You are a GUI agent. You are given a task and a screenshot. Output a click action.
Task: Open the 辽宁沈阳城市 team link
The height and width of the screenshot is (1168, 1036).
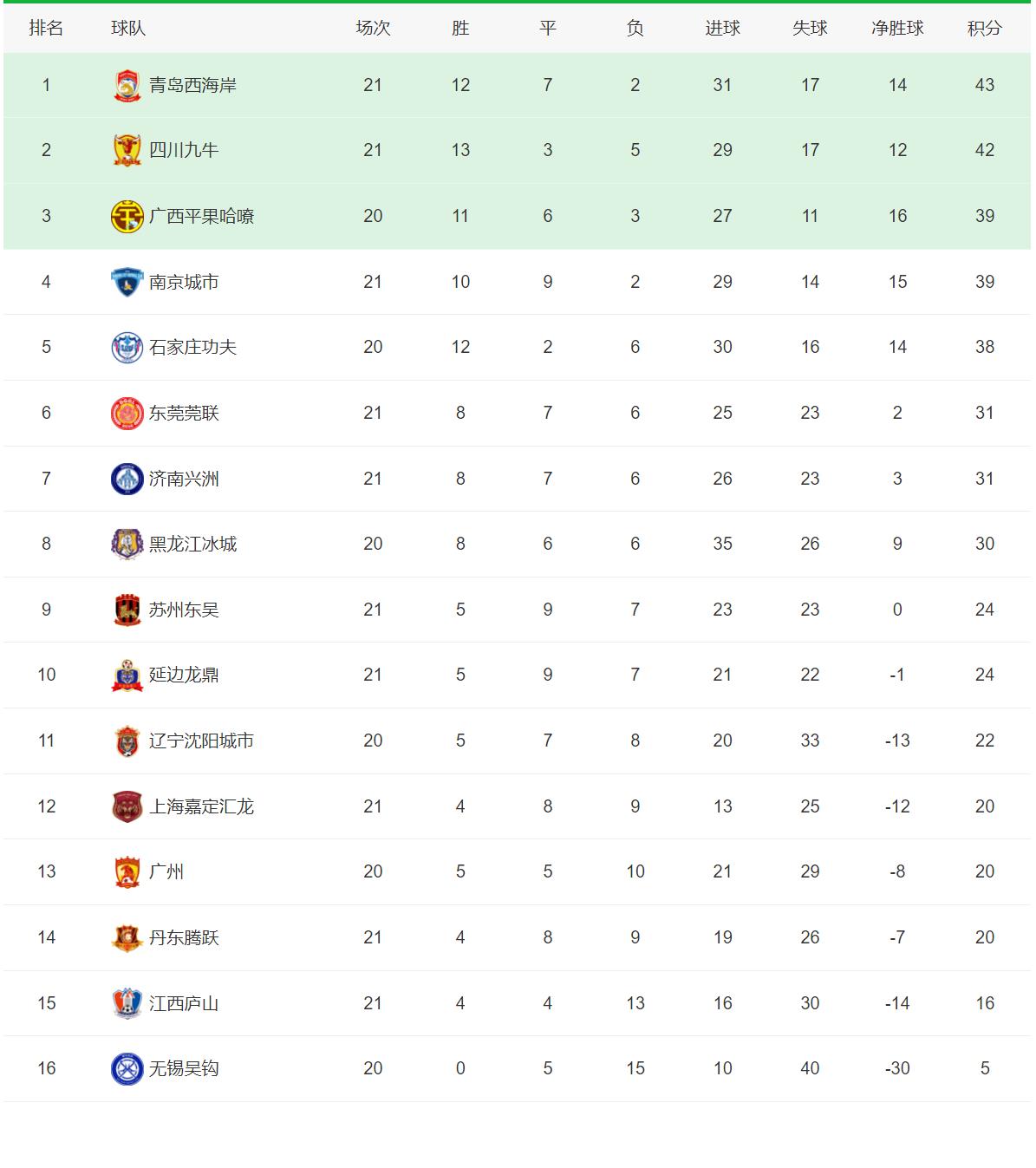[201, 741]
